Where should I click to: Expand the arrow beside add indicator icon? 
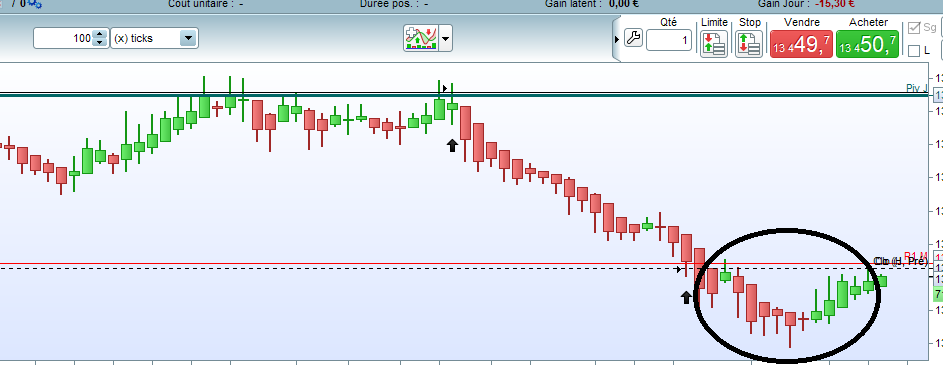[x=446, y=38]
